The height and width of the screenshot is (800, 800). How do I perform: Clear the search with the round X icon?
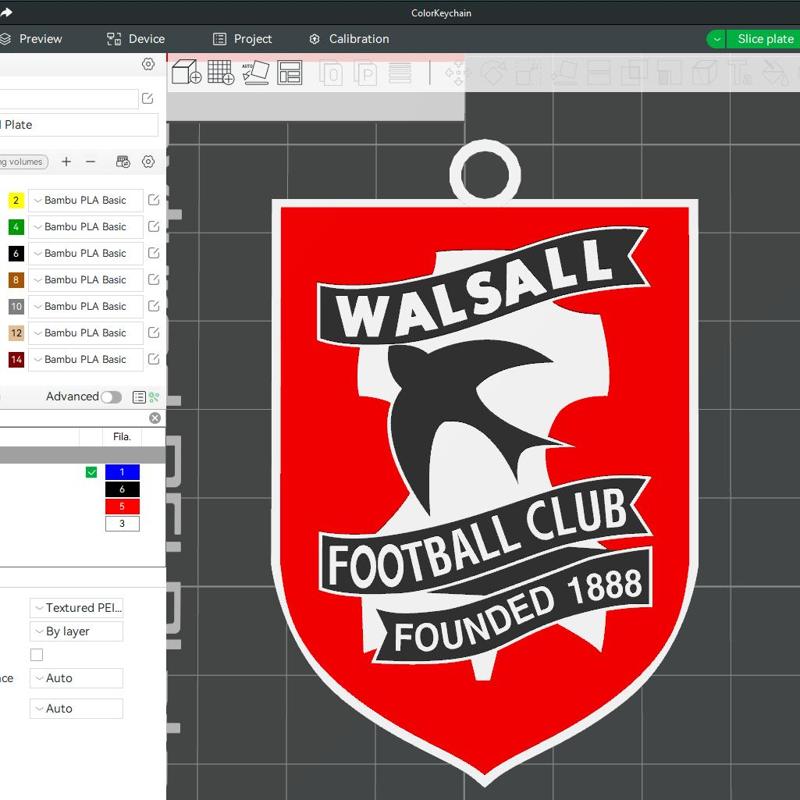[x=155, y=418]
